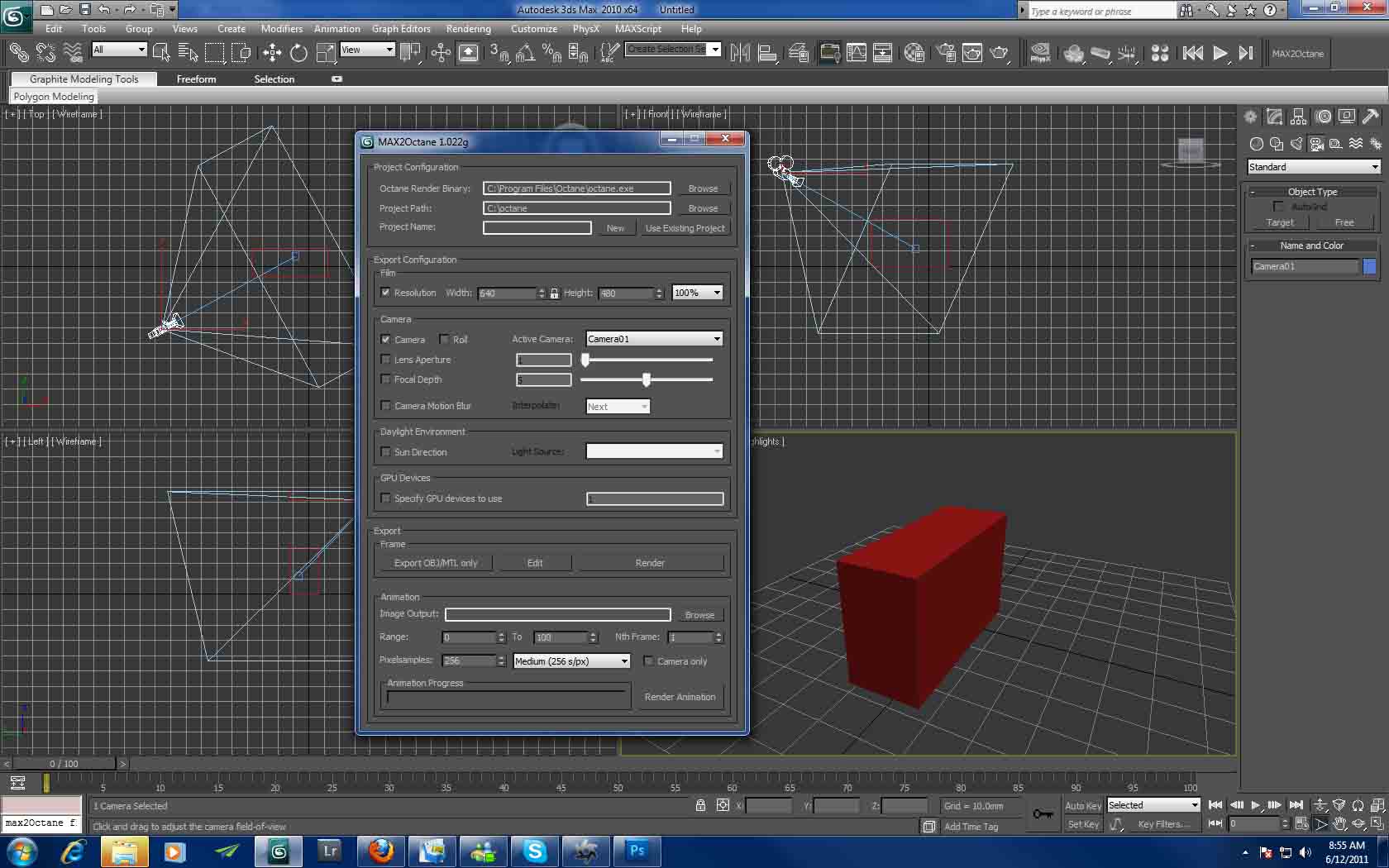
Task: Open the 100% resolution scale dropdown
Action: [697, 293]
